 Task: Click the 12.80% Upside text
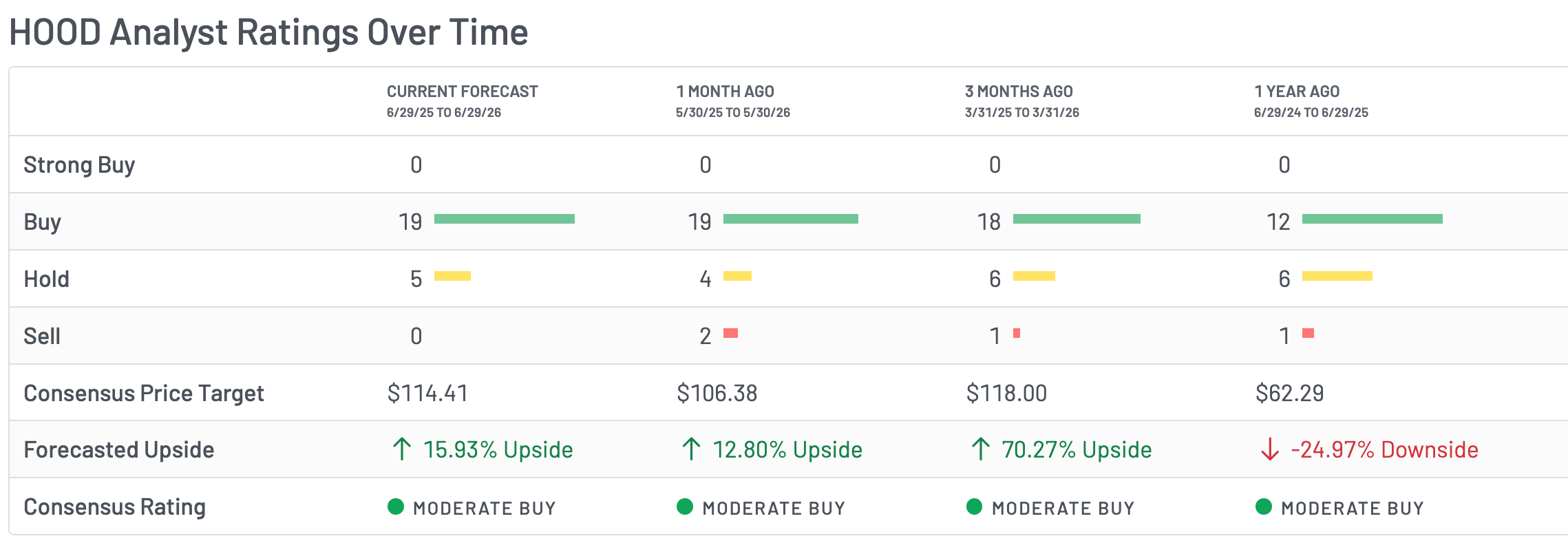pyautogui.click(x=787, y=450)
